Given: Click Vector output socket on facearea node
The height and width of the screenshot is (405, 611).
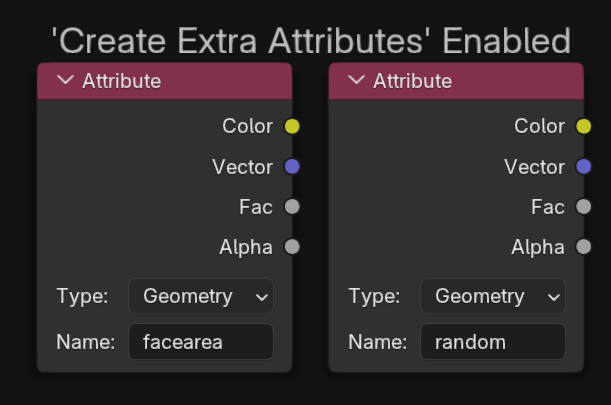Looking at the screenshot, I should click(x=292, y=166).
